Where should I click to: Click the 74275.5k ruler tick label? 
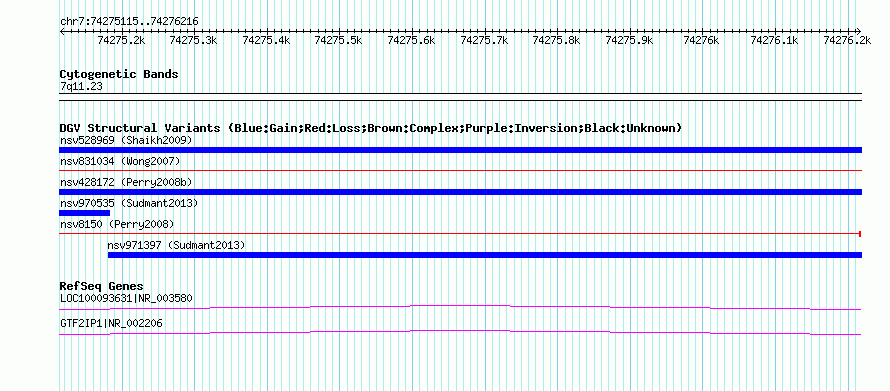[339, 41]
